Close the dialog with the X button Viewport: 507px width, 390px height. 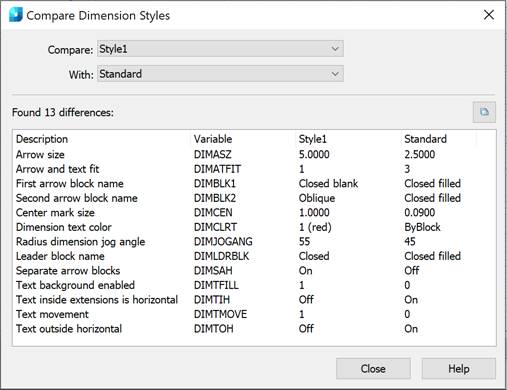pos(489,15)
